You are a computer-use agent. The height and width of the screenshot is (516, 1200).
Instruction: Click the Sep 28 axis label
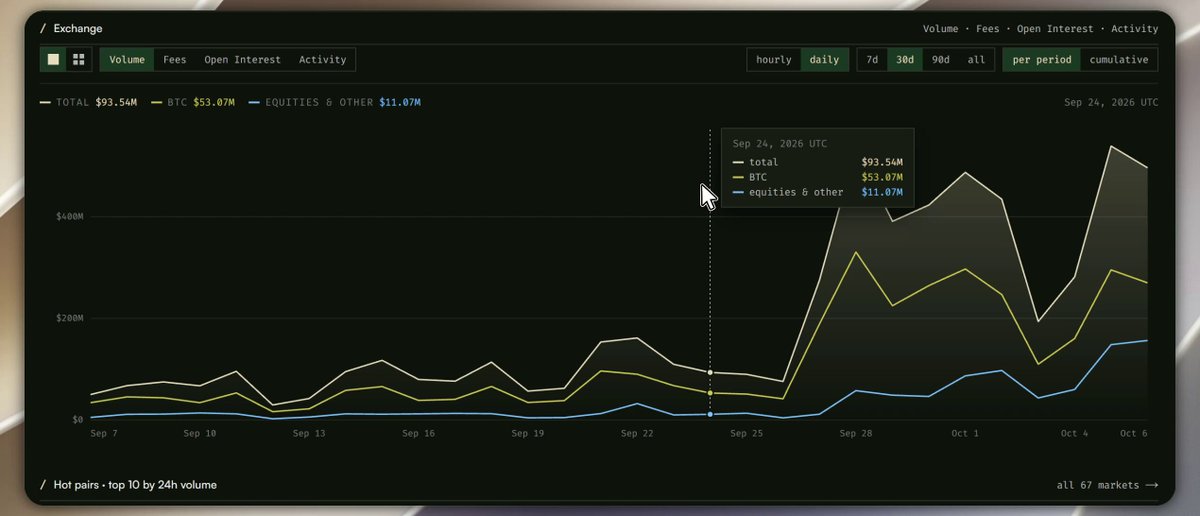coord(855,434)
